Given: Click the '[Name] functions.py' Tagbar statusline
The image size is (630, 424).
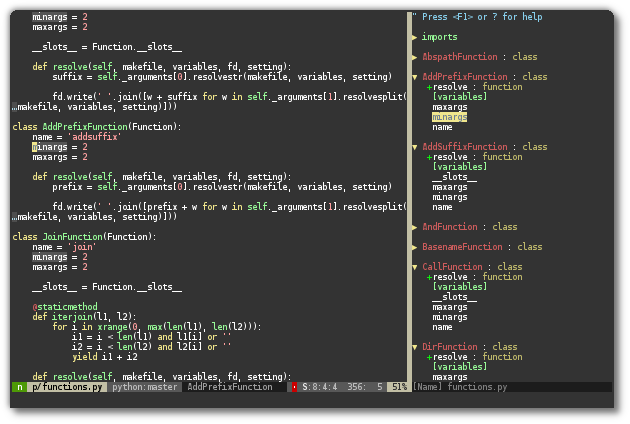Looking at the screenshot, I should click(x=460, y=387).
